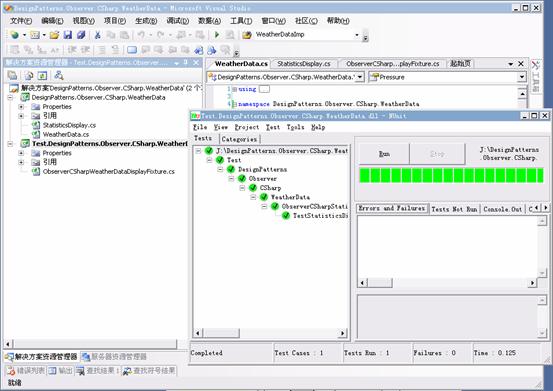Click the New Project toolbar icon
This screenshot has width=553, height=391.
pos(15,35)
